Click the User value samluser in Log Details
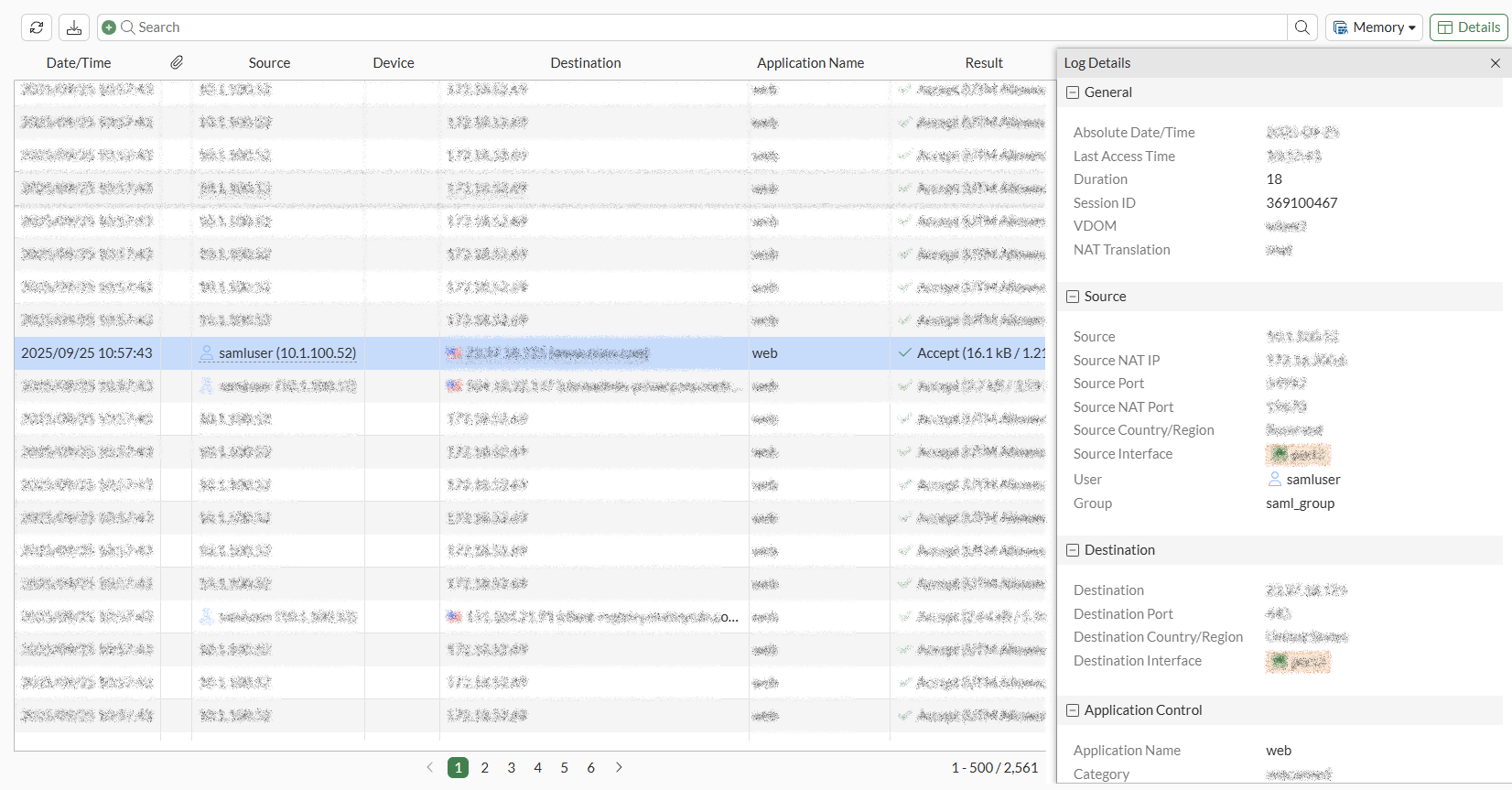This screenshot has height=790, width=1512. [x=1313, y=480]
